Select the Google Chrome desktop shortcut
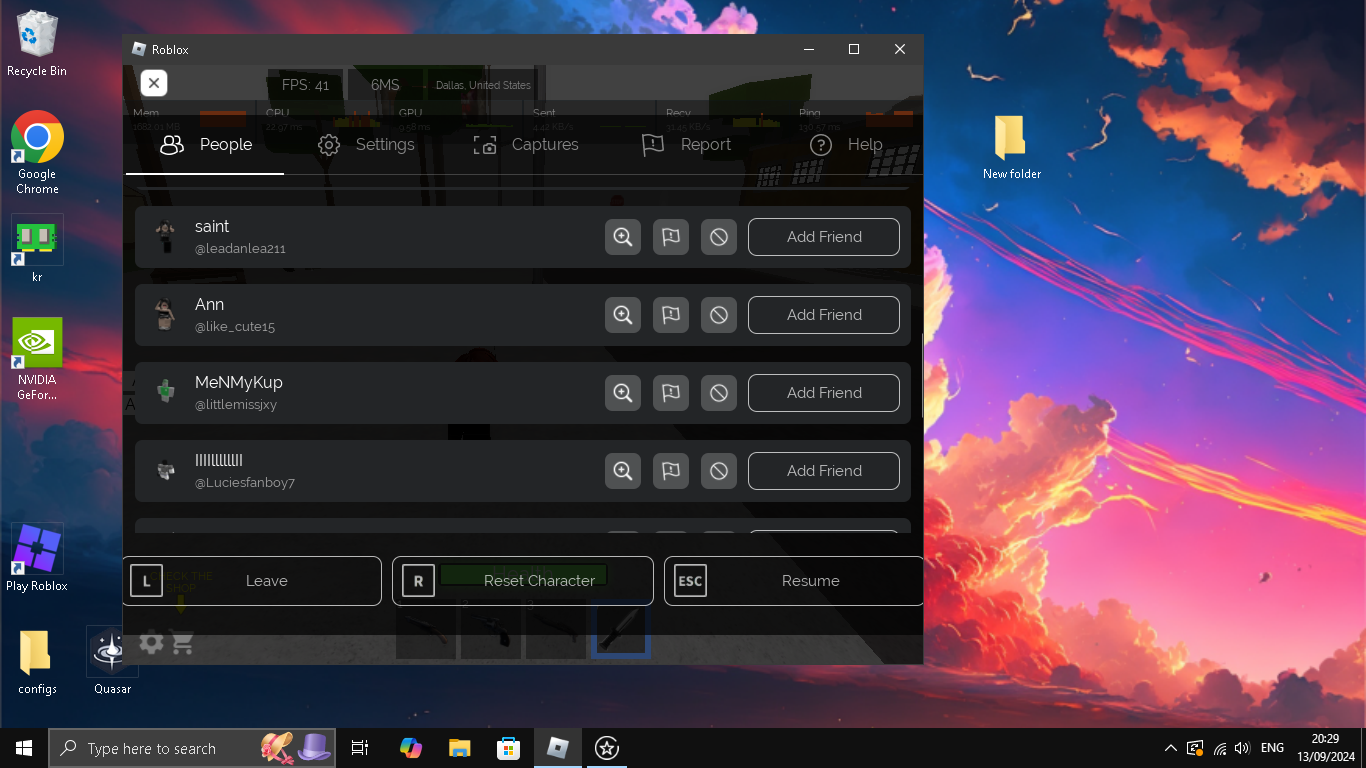Viewport: 1366px width, 768px height. [37, 152]
